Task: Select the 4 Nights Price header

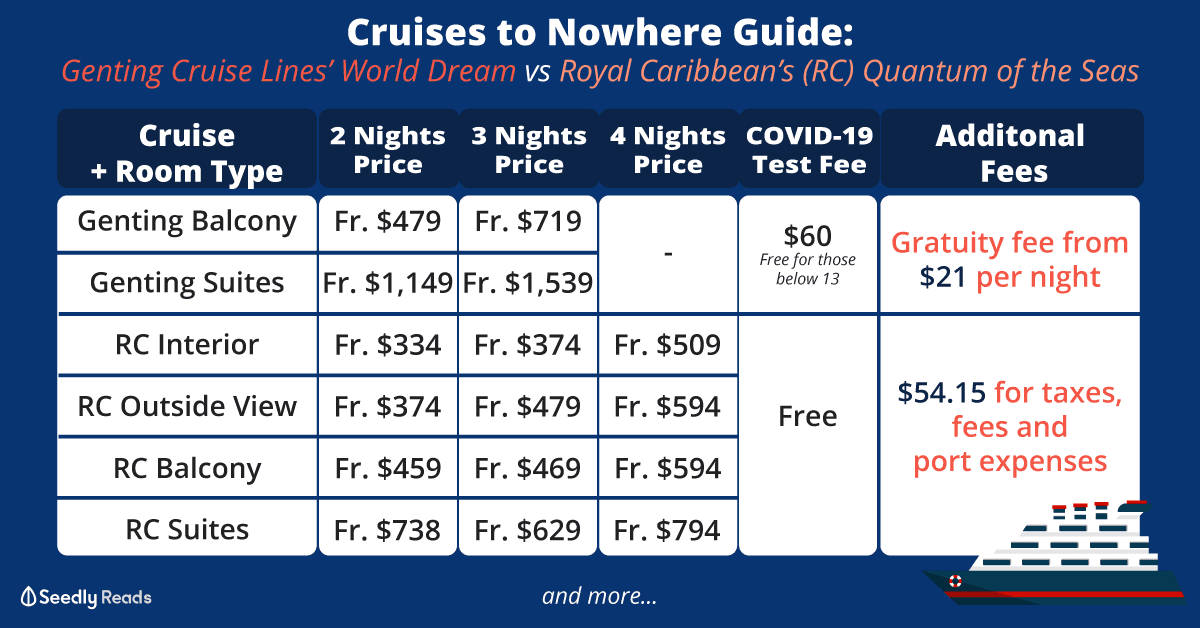Action: (668, 150)
